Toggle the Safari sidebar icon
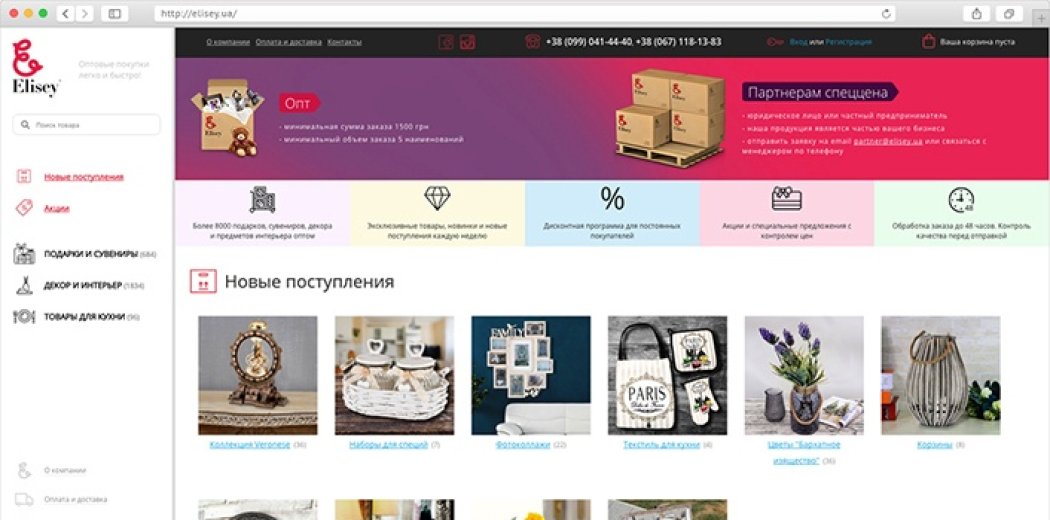Image resolution: width=1050 pixels, height=520 pixels. [115, 13]
